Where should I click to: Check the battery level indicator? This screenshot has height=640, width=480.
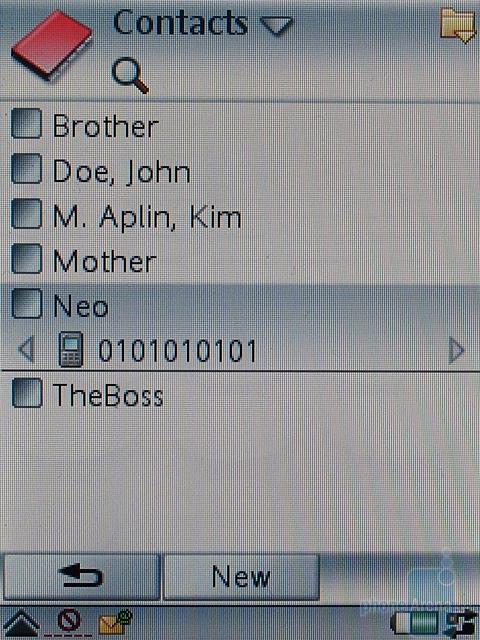[414, 624]
